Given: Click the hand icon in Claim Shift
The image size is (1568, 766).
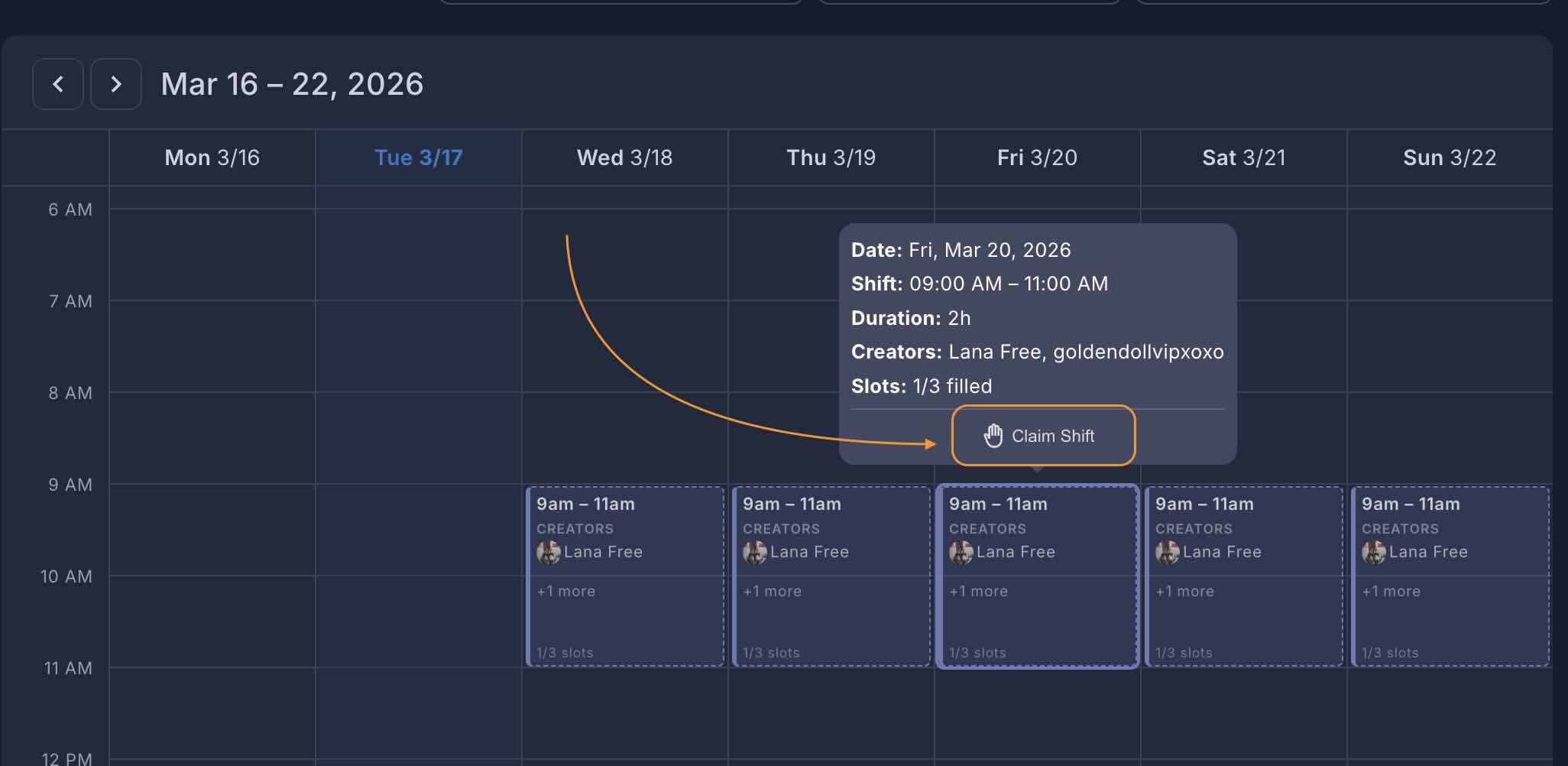Looking at the screenshot, I should (993, 436).
